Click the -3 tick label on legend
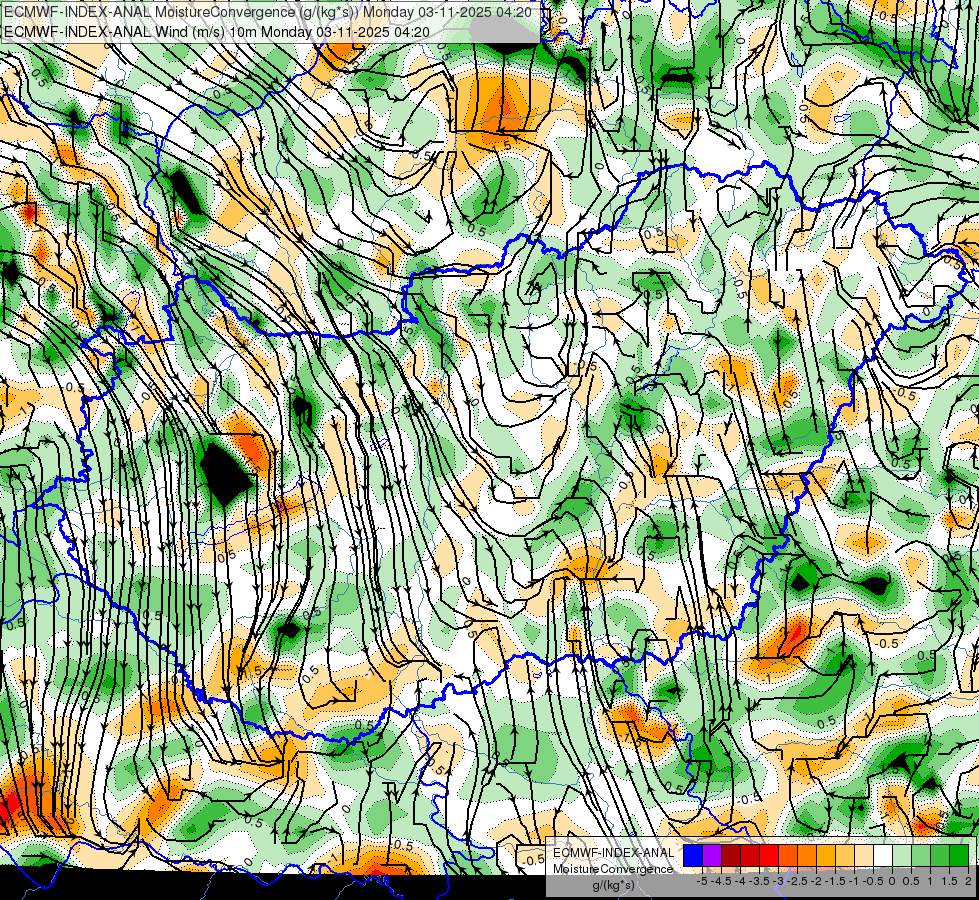This screenshot has height=900, width=979. pos(779,881)
